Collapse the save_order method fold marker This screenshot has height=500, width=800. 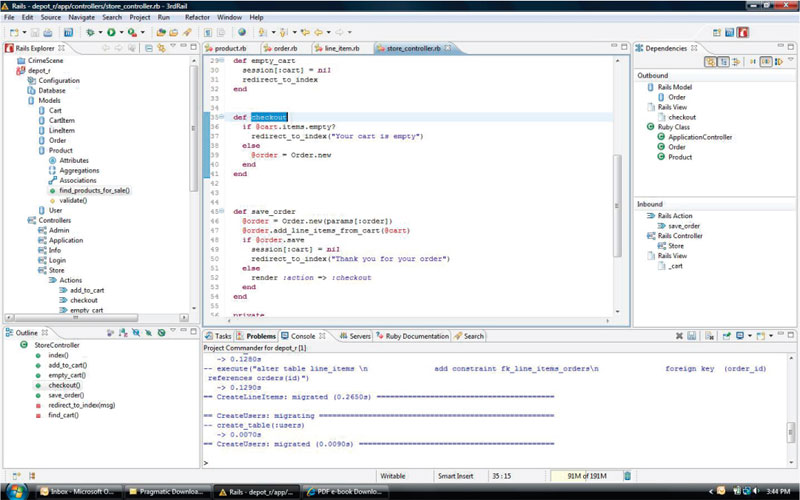[x=222, y=211]
